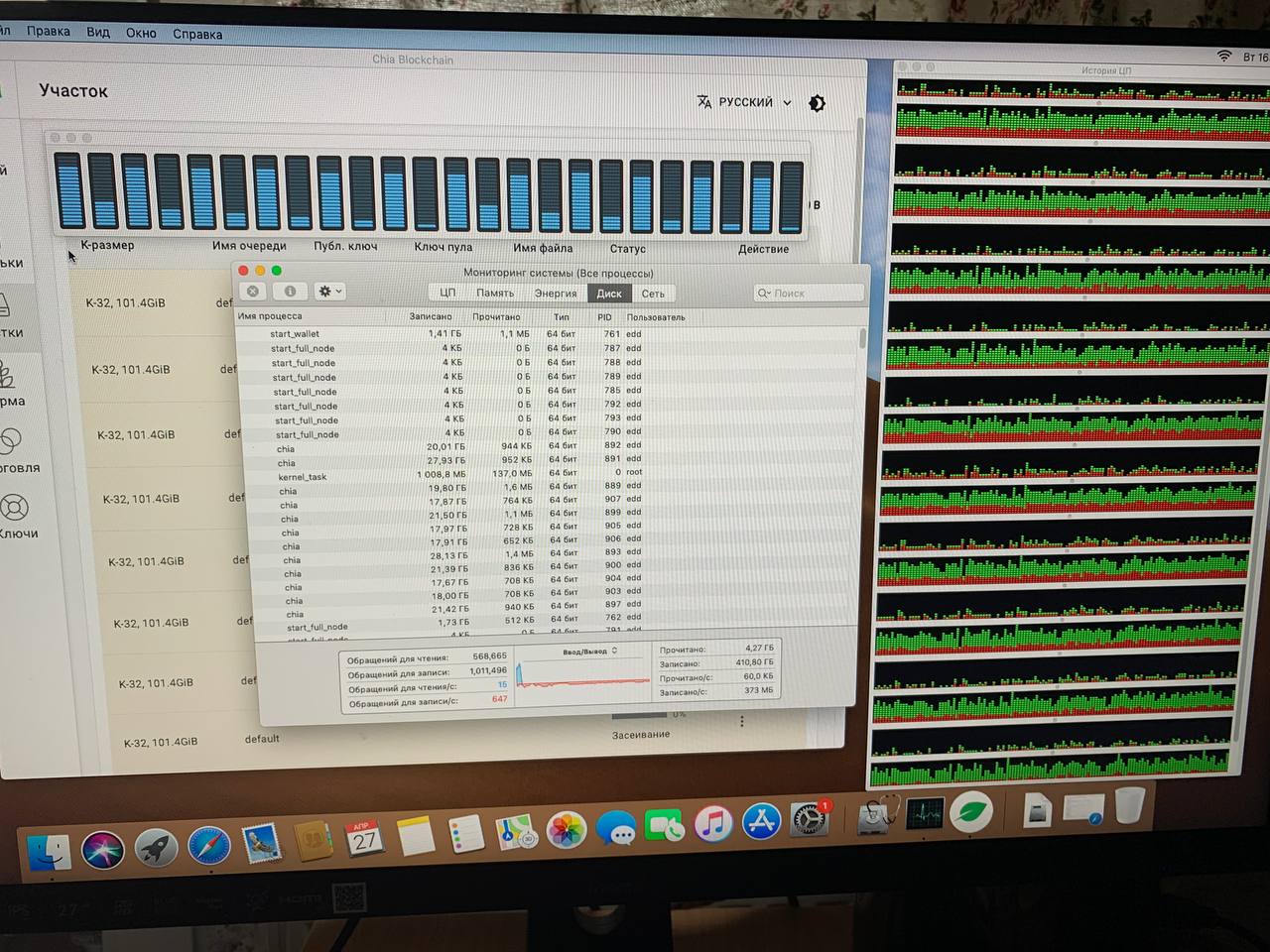Sort by Имя процесса column header
The width and height of the screenshot is (1270, 952).
click(x=270, y=316)
